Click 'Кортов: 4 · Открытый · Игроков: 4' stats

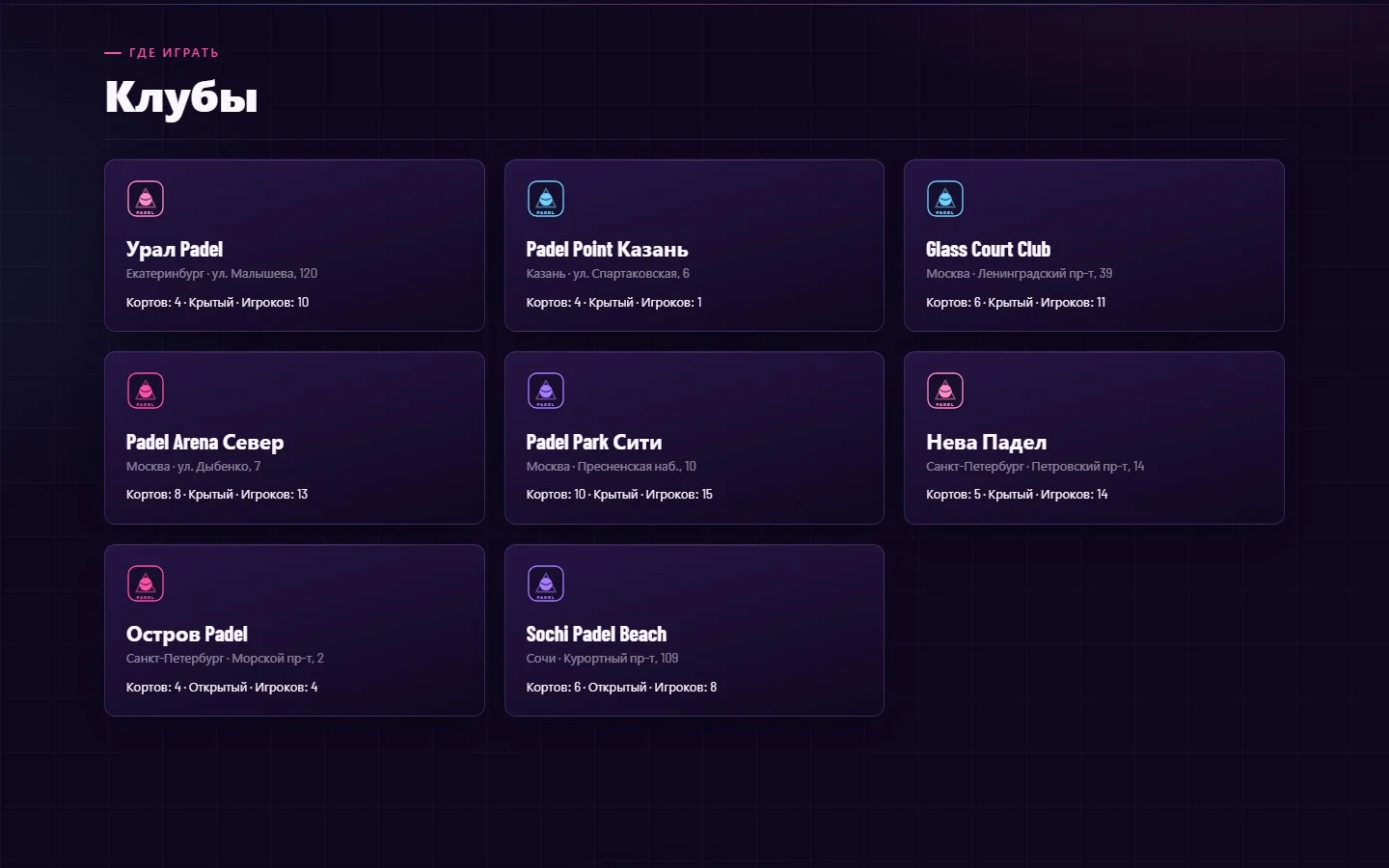coord(222,688)
